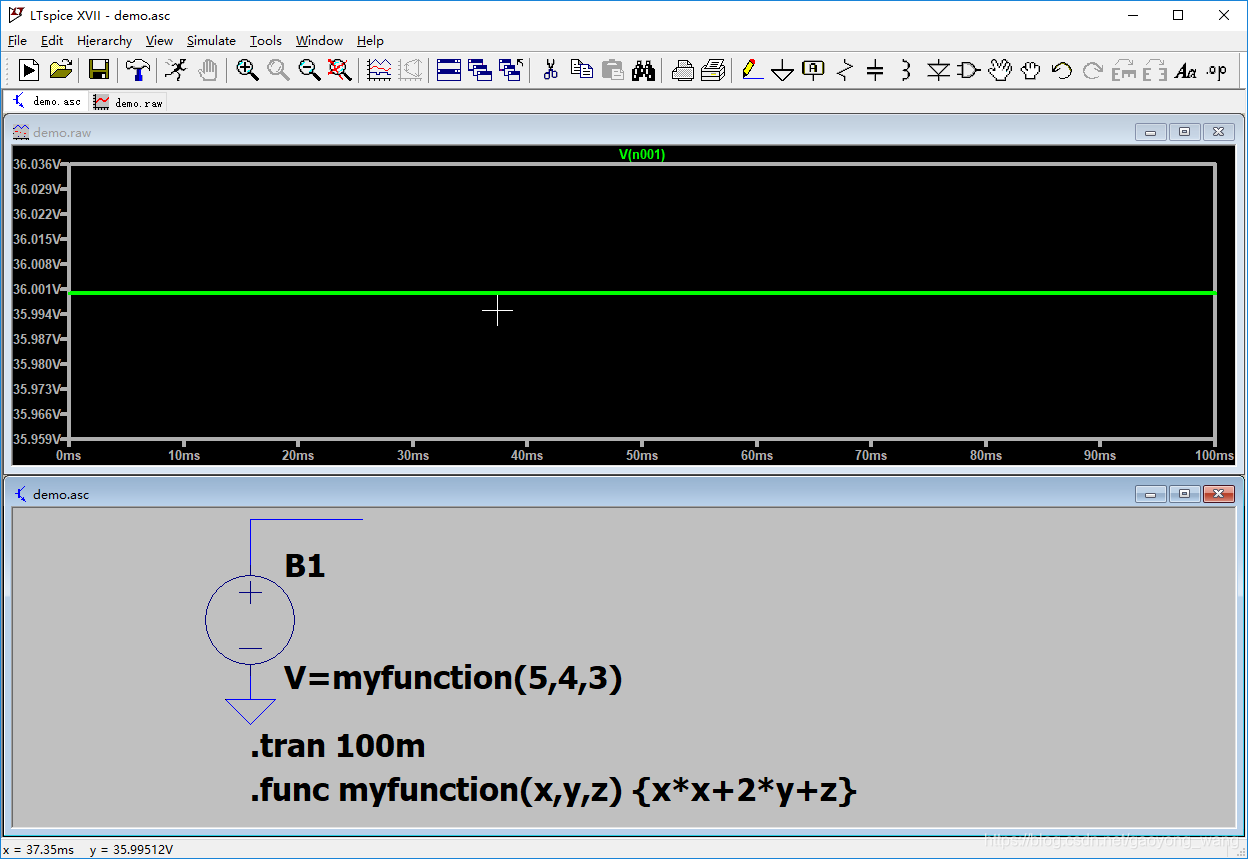Minimize the demo.raw window

tap(1151, 132)
